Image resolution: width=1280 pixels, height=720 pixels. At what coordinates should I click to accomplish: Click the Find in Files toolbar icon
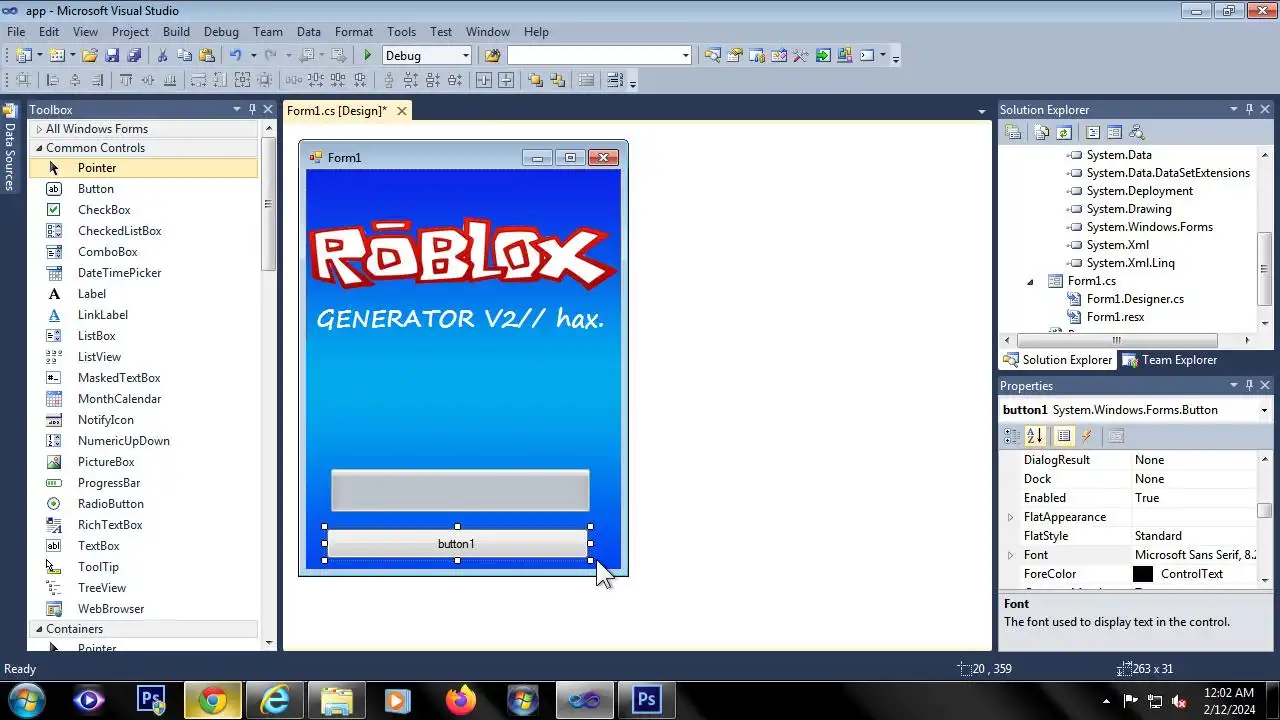point(492,56)
